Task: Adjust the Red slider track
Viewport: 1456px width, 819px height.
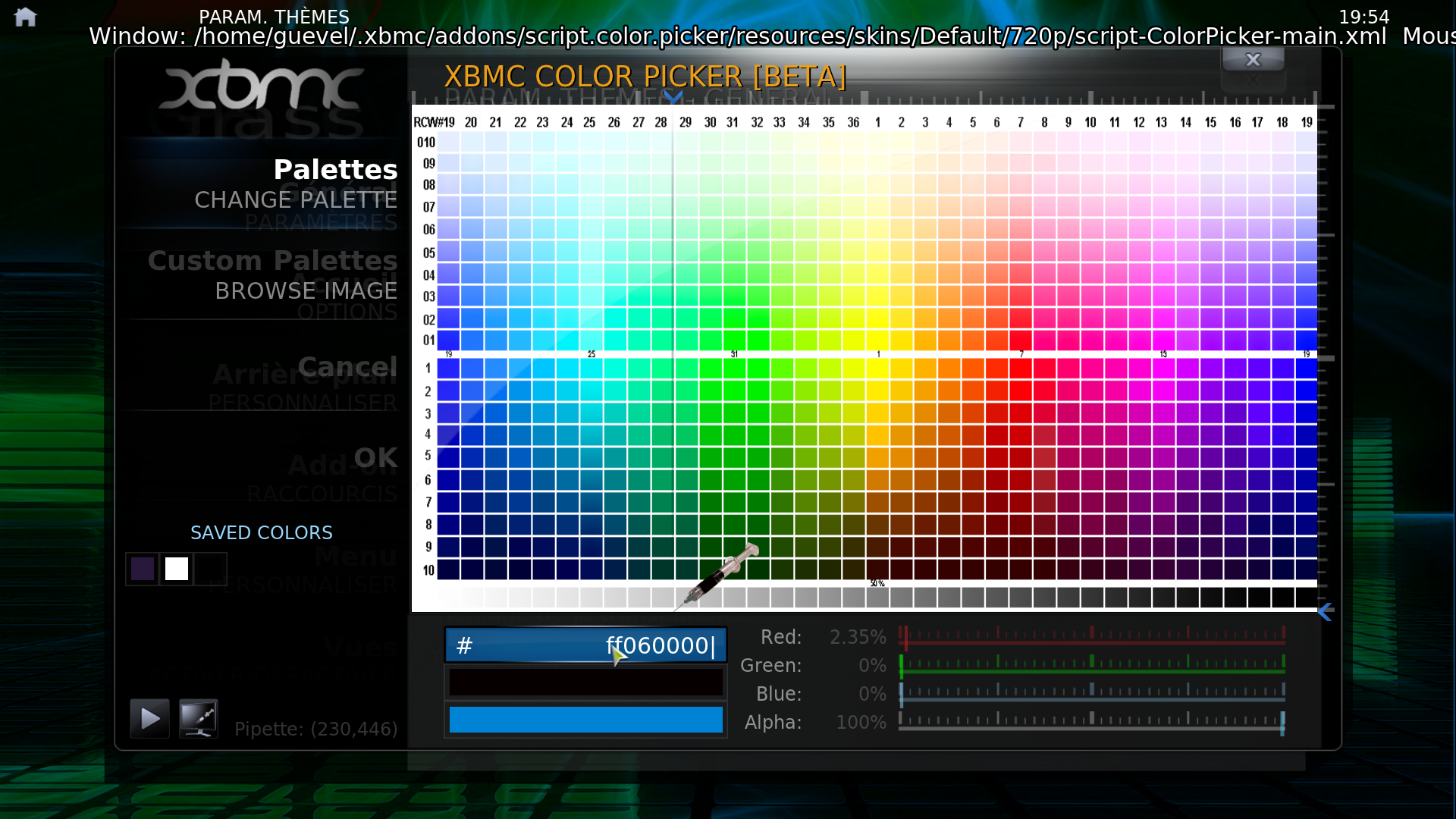Action: [x=1092, y=637]
